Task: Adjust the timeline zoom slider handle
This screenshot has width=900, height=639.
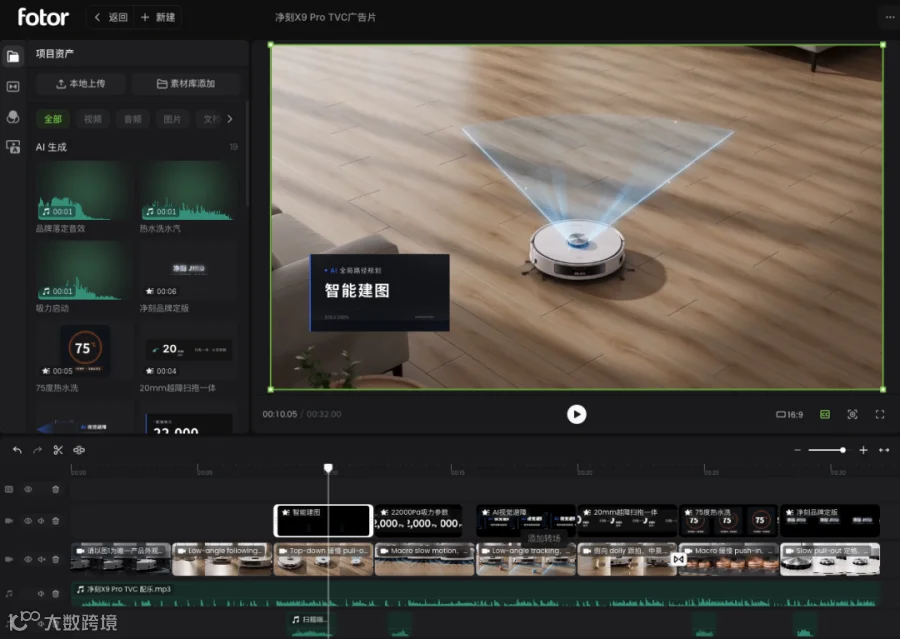Action: 843,450
